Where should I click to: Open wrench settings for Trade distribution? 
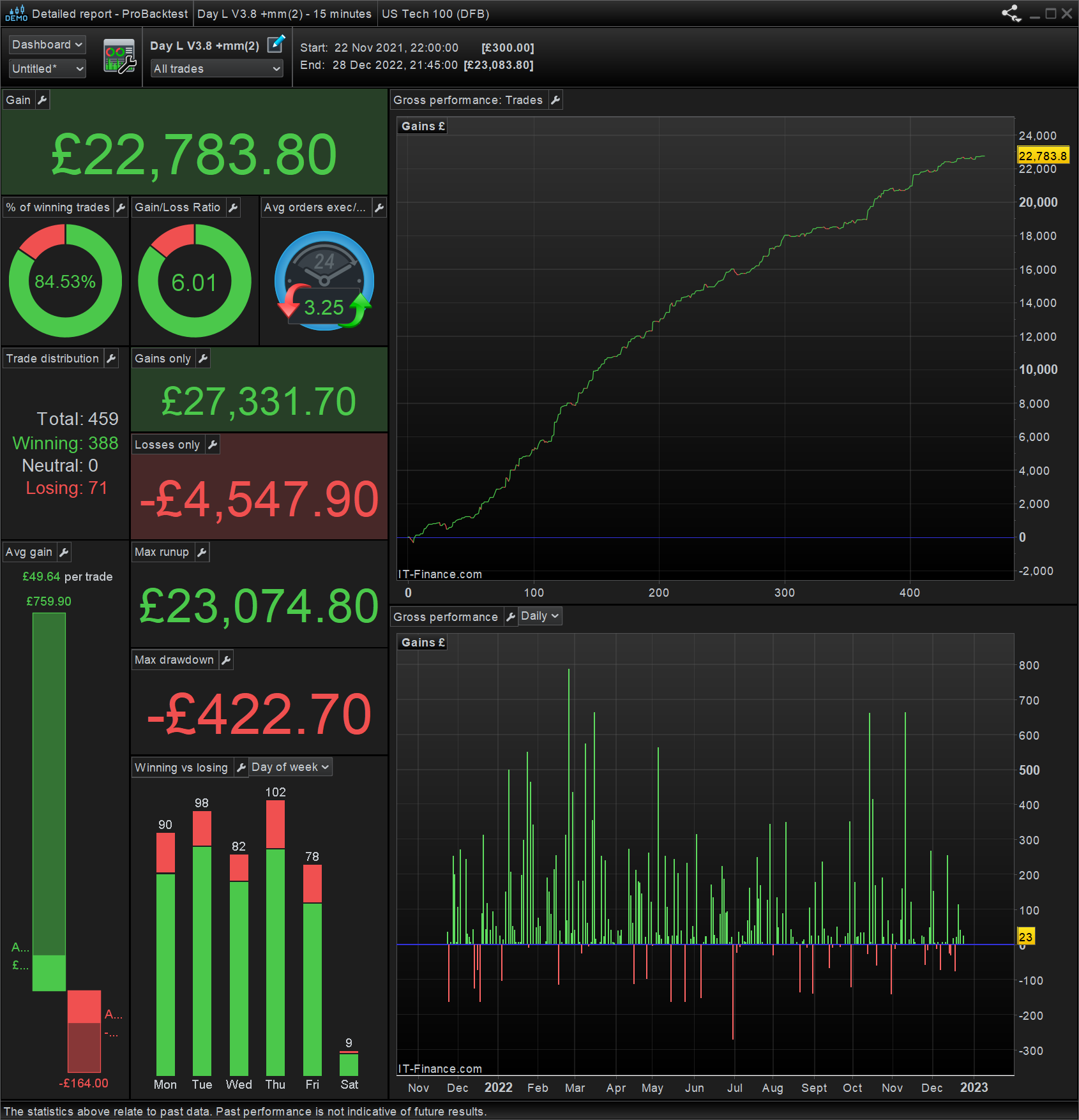coord(111,359)
